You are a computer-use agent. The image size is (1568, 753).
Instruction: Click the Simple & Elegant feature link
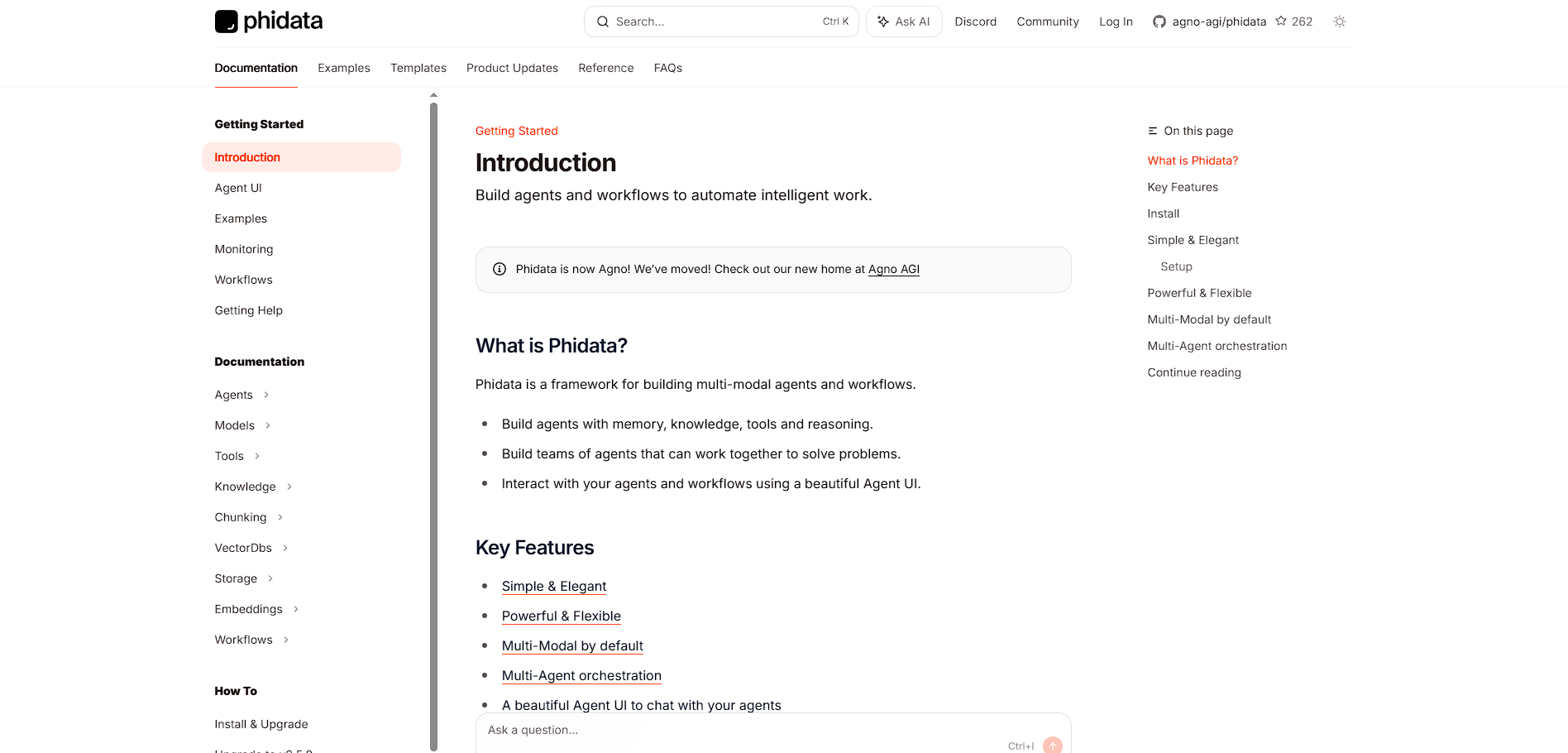pyautogui.click(x=554, y=586)
